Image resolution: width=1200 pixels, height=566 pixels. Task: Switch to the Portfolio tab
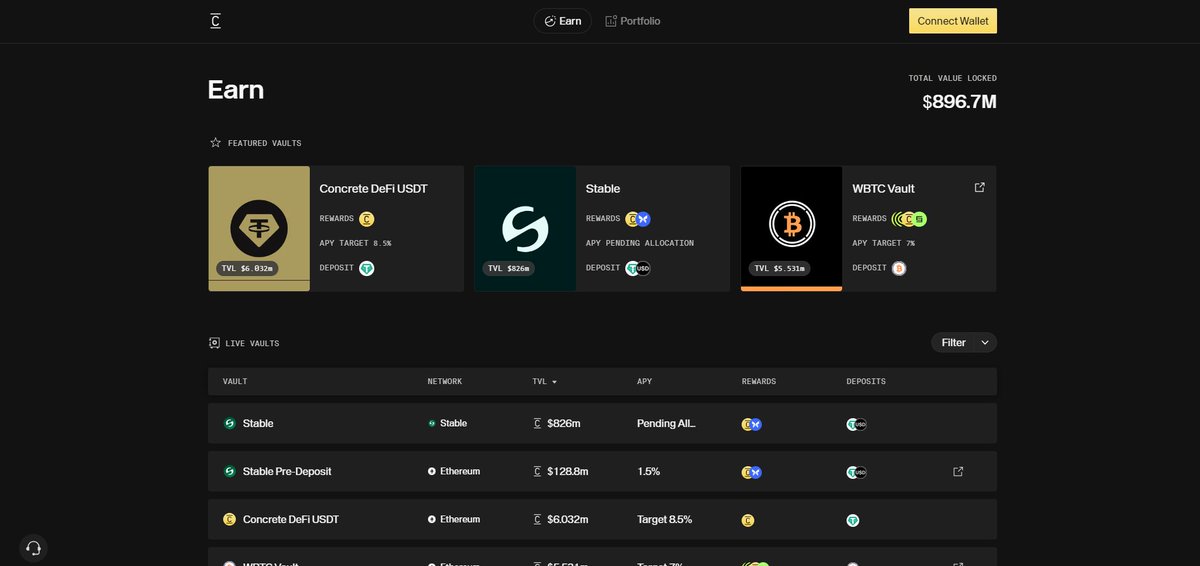pyautogui.click(x=633, y=21)
